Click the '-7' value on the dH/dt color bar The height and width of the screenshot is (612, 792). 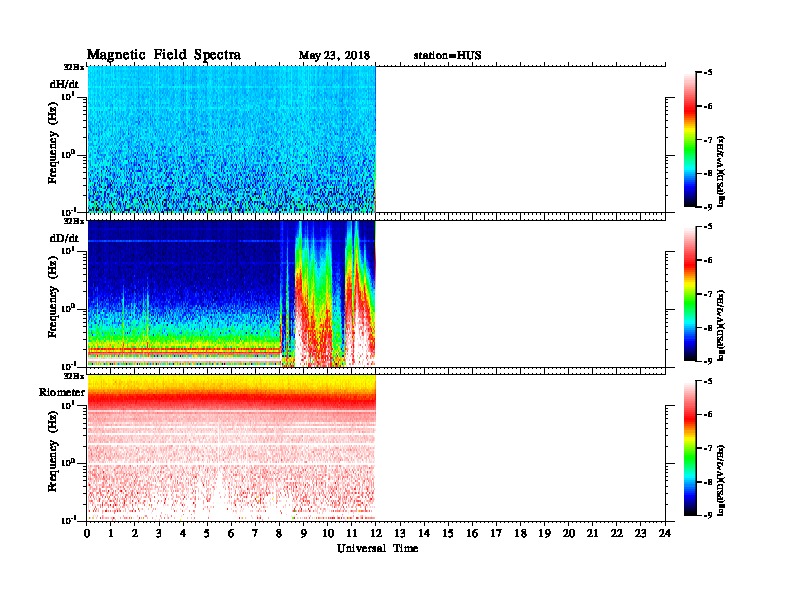(x=708, y=140)
